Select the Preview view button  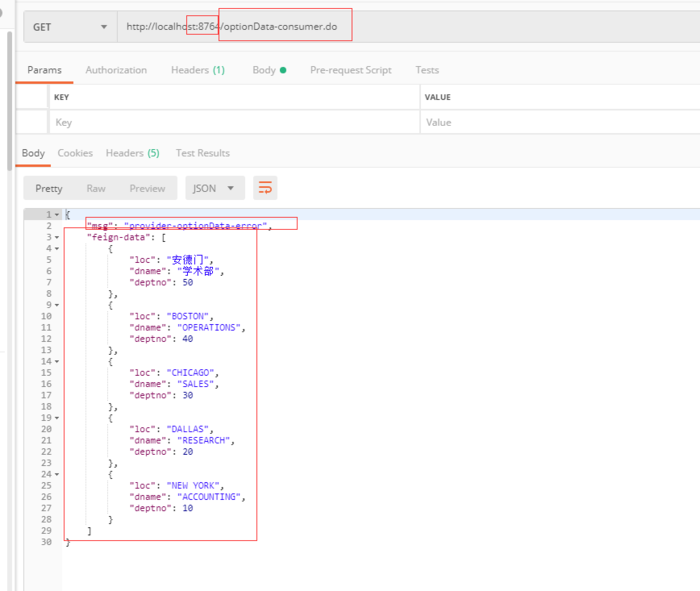click(x=147, y=188)
